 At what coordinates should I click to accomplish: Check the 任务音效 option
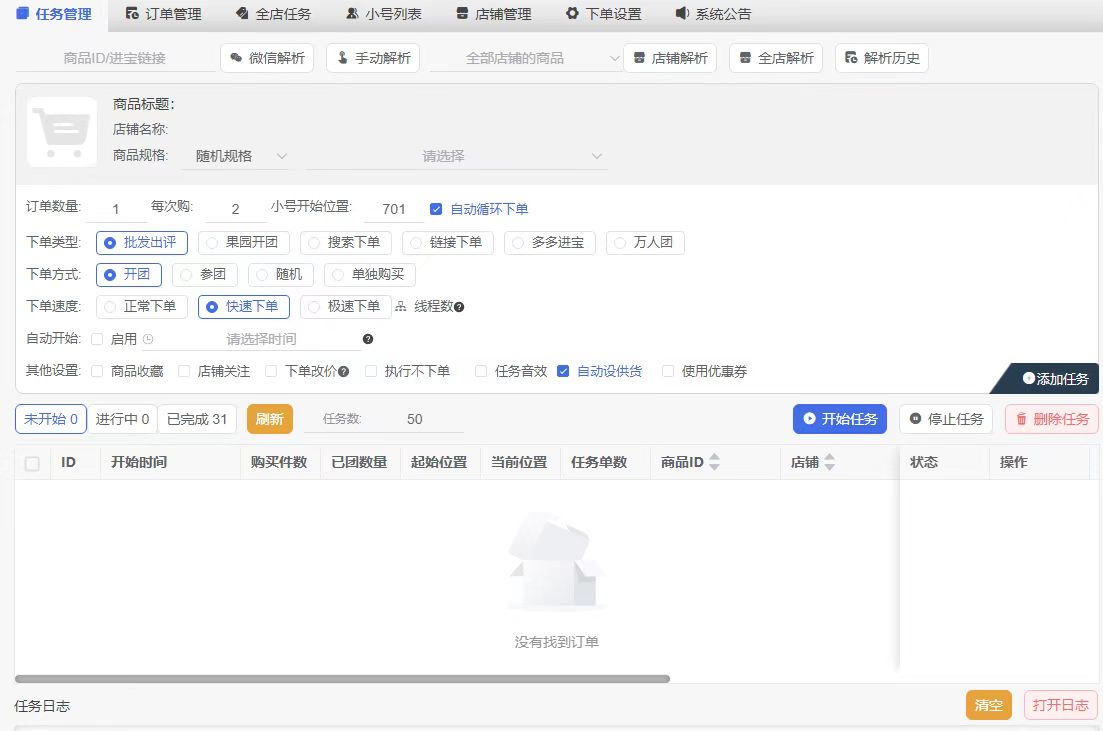tap(481, 371)
